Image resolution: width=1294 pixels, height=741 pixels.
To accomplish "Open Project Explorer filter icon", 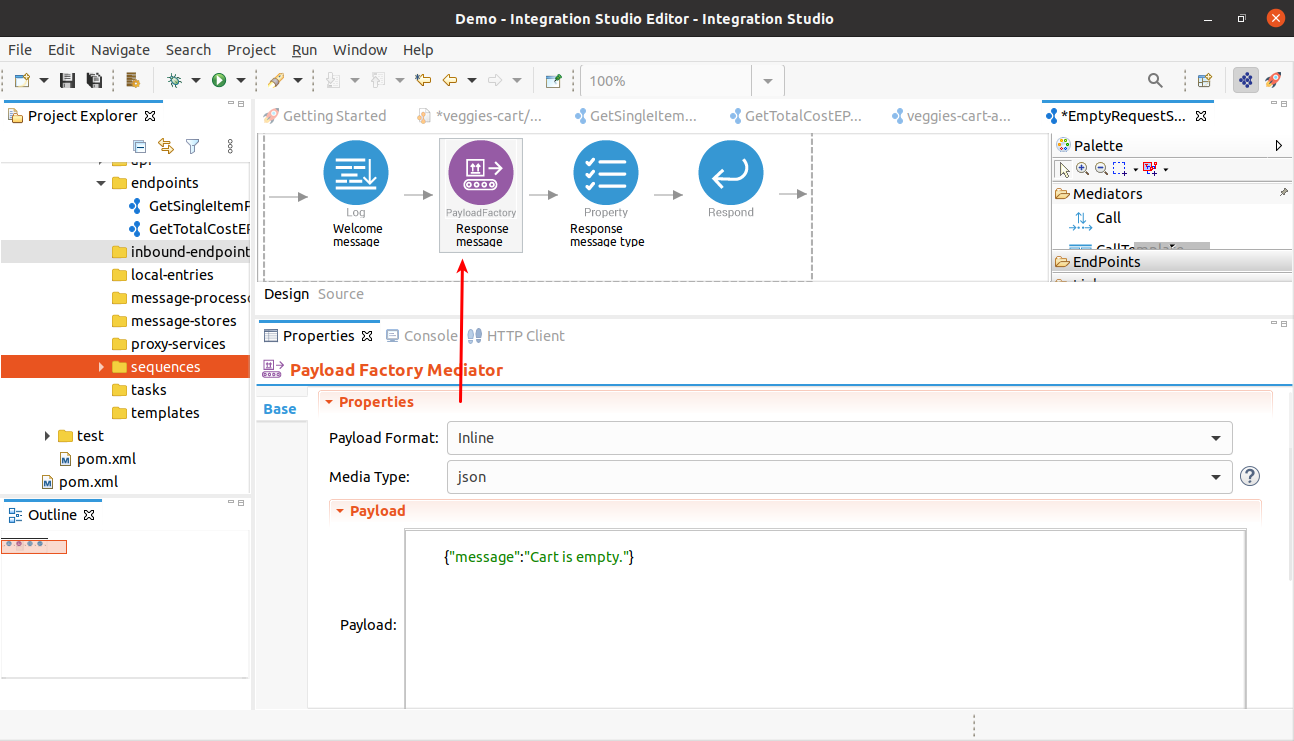I will 193,146.
